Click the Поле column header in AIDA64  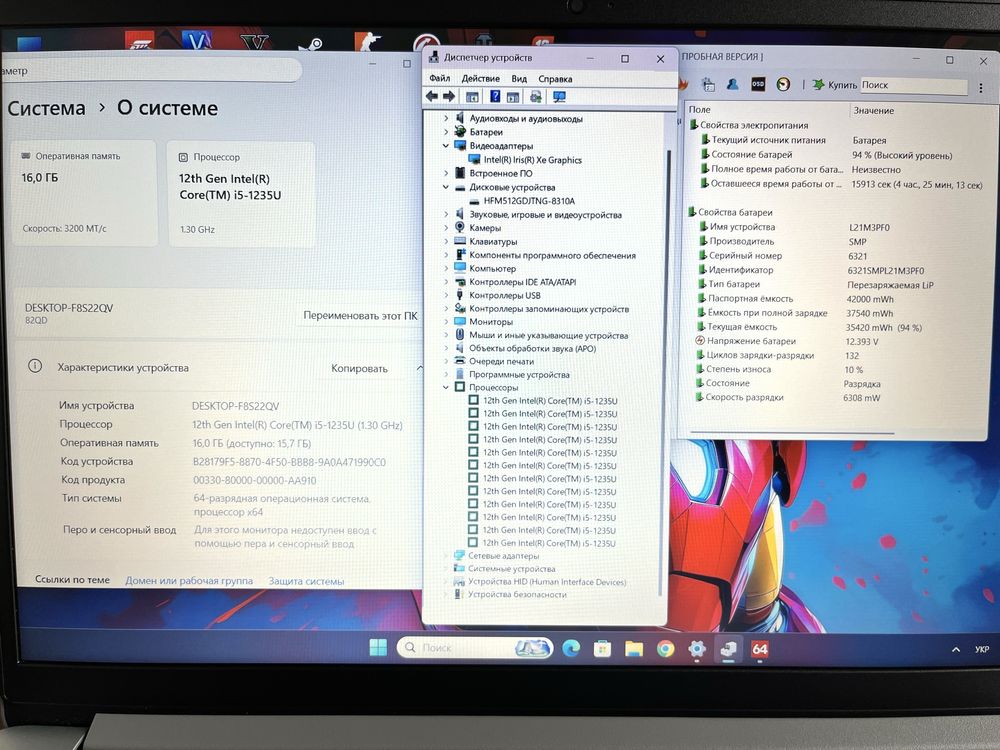click(700, 110)
